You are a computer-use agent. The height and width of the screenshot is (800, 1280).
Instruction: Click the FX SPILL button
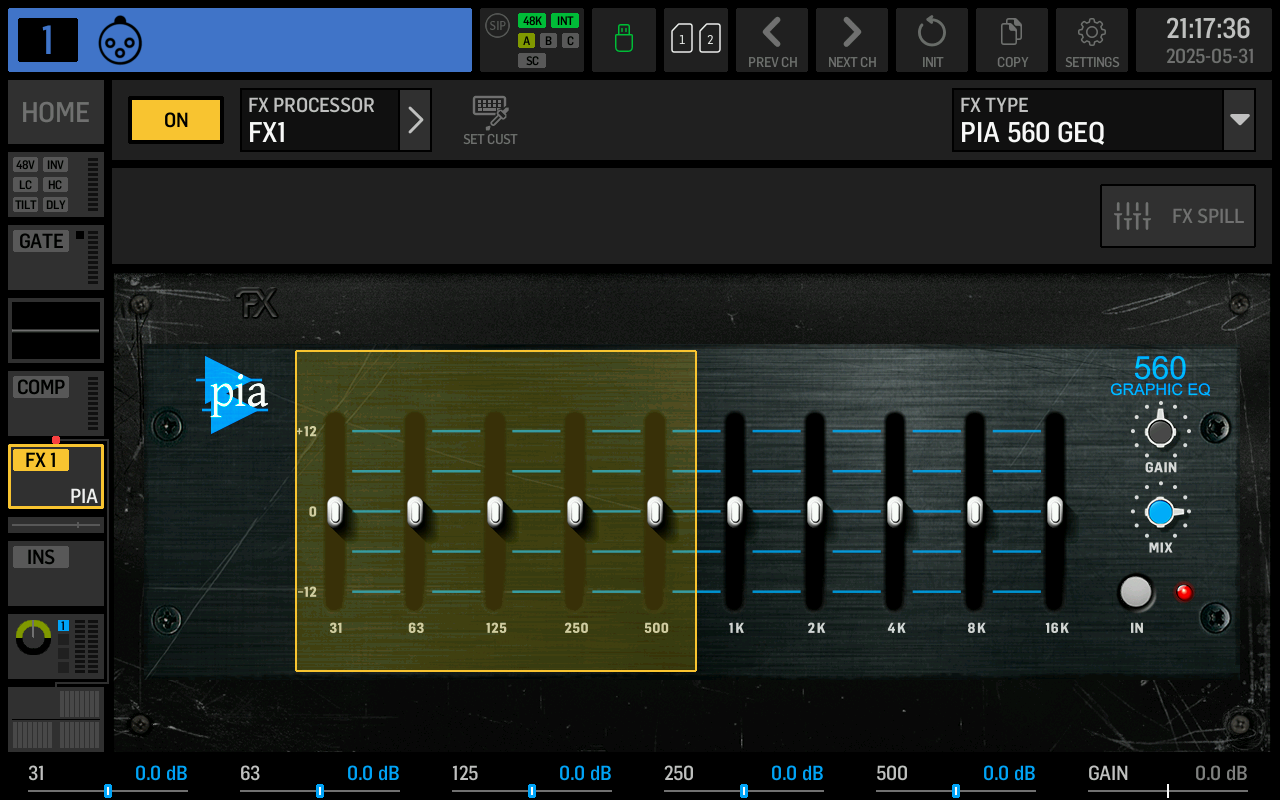[x=1178, y=216]
